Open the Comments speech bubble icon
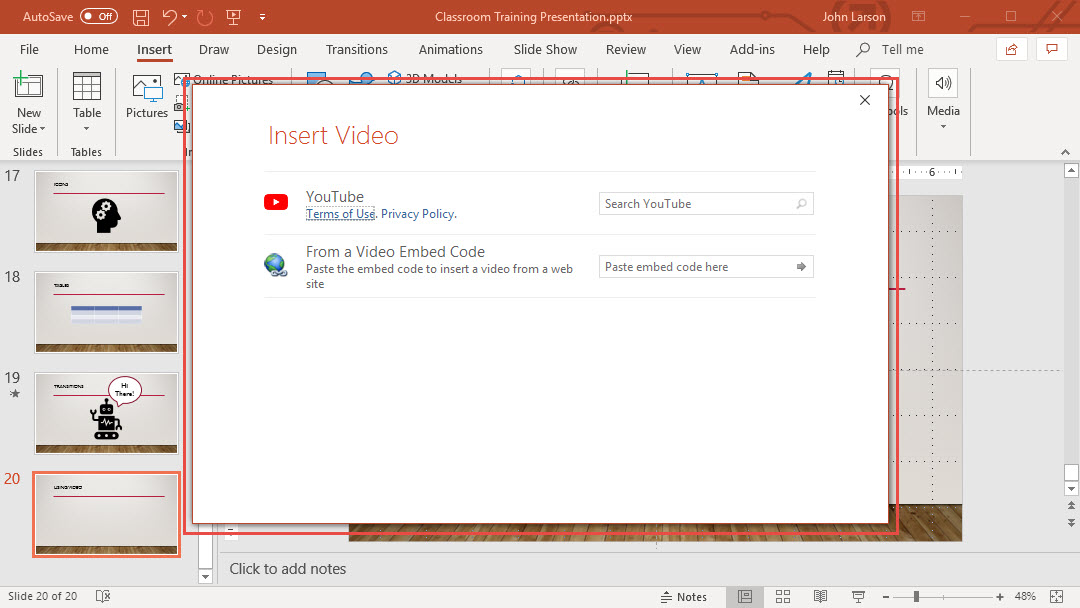This screenshot has width=1080, height=608. (x=1050, y=49)
